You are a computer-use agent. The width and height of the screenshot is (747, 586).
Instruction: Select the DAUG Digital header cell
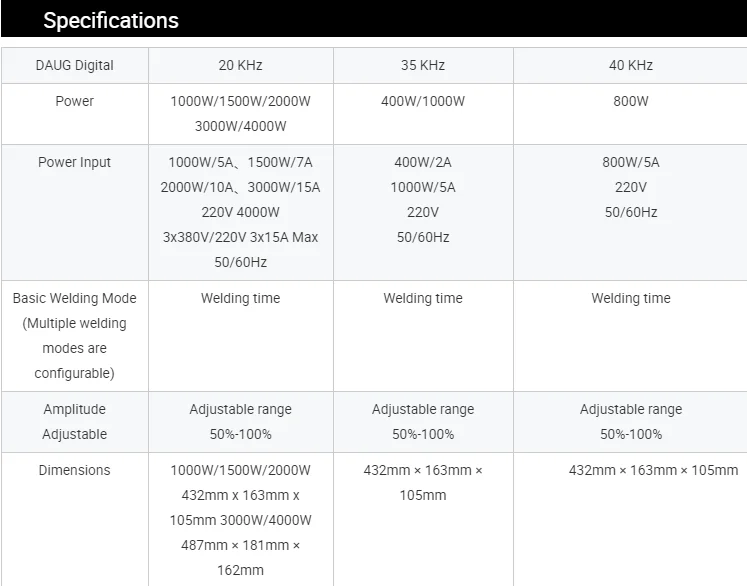tap(75, 65)
